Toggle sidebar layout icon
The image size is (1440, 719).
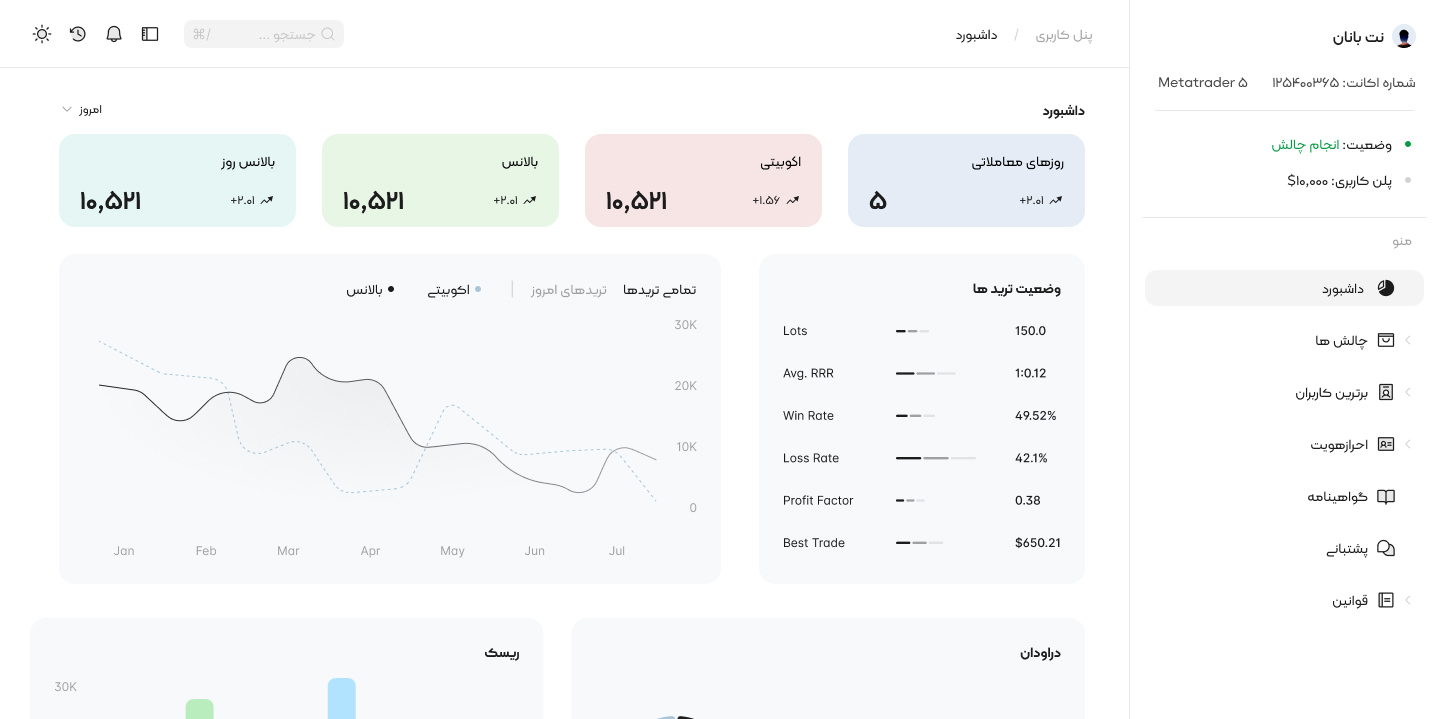(150, 34)
